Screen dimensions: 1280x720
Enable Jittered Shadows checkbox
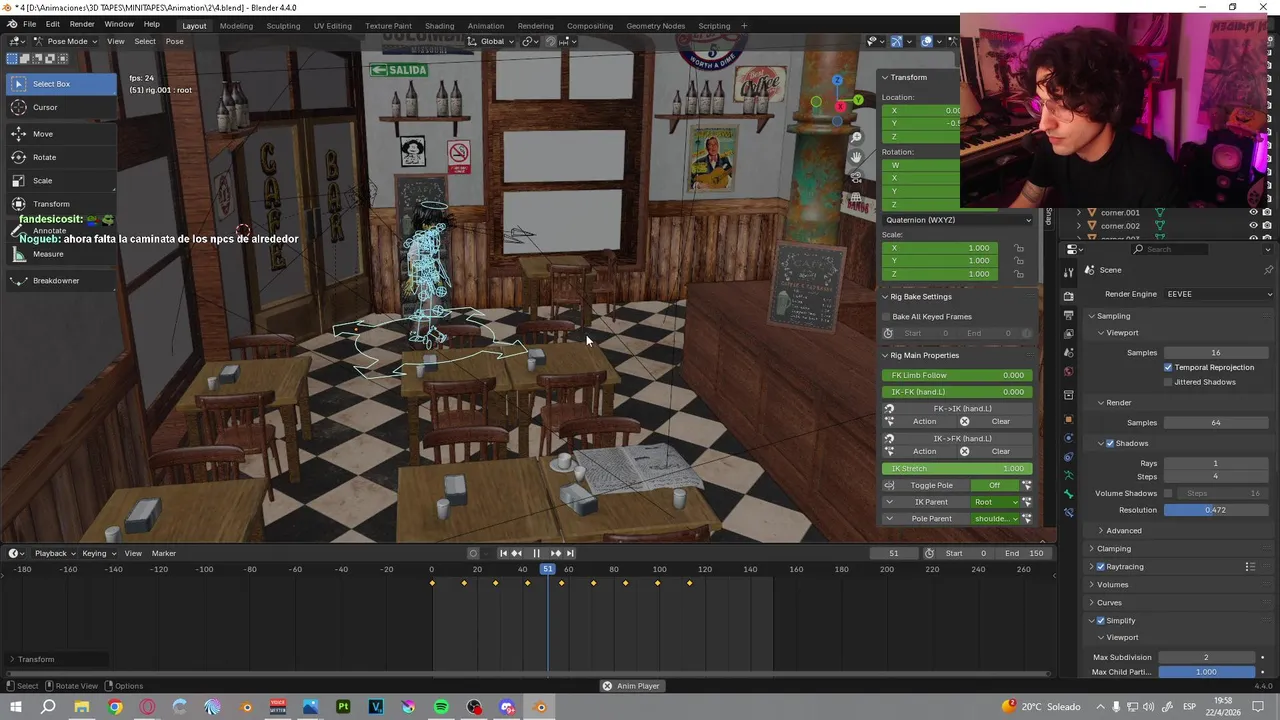1168,382
